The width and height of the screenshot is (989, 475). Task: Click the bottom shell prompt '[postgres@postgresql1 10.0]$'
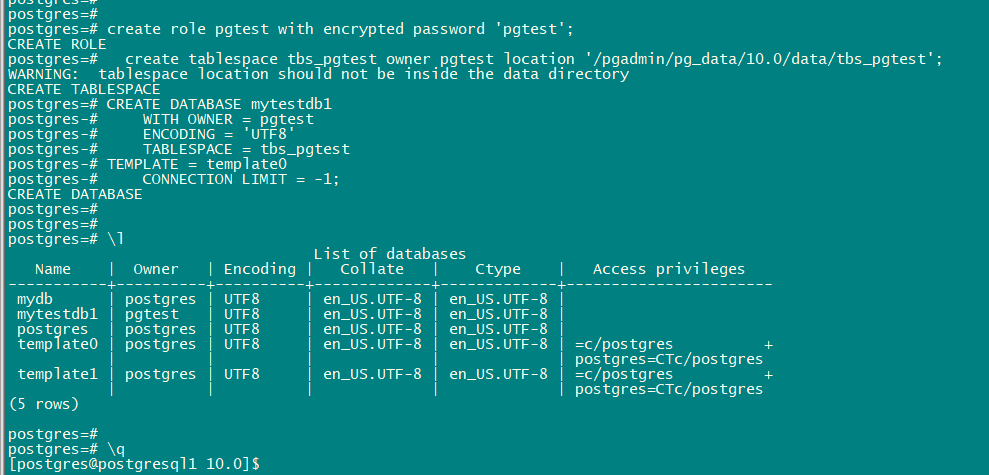pos(130,464)
